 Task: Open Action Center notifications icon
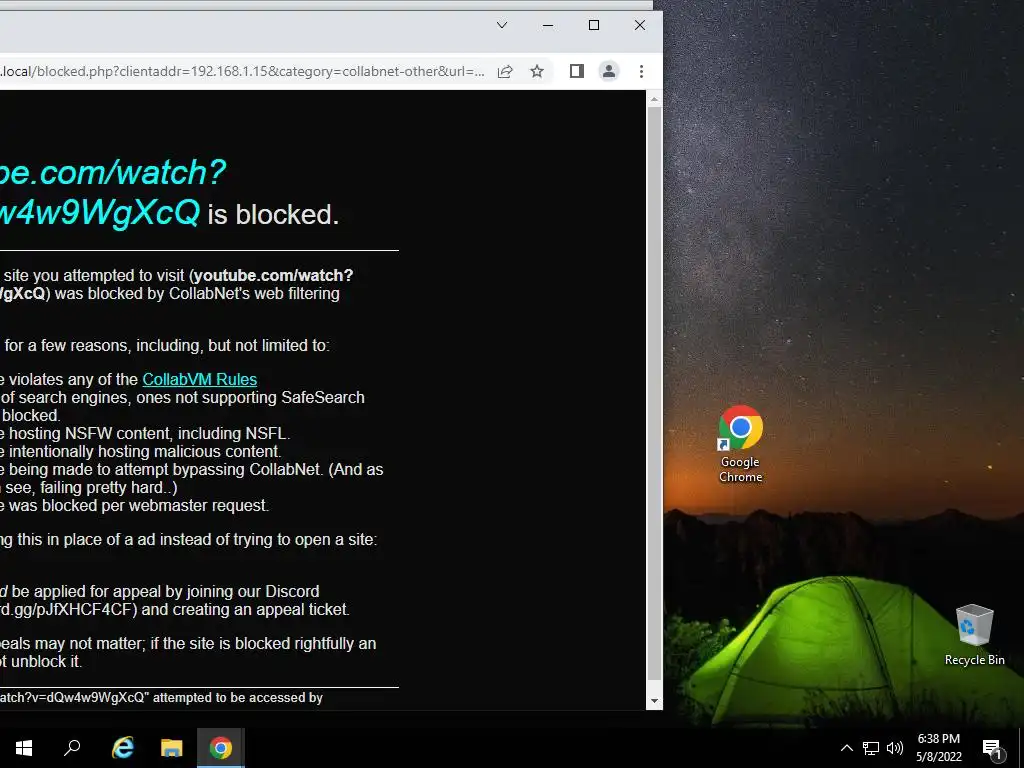pos(992,749)
